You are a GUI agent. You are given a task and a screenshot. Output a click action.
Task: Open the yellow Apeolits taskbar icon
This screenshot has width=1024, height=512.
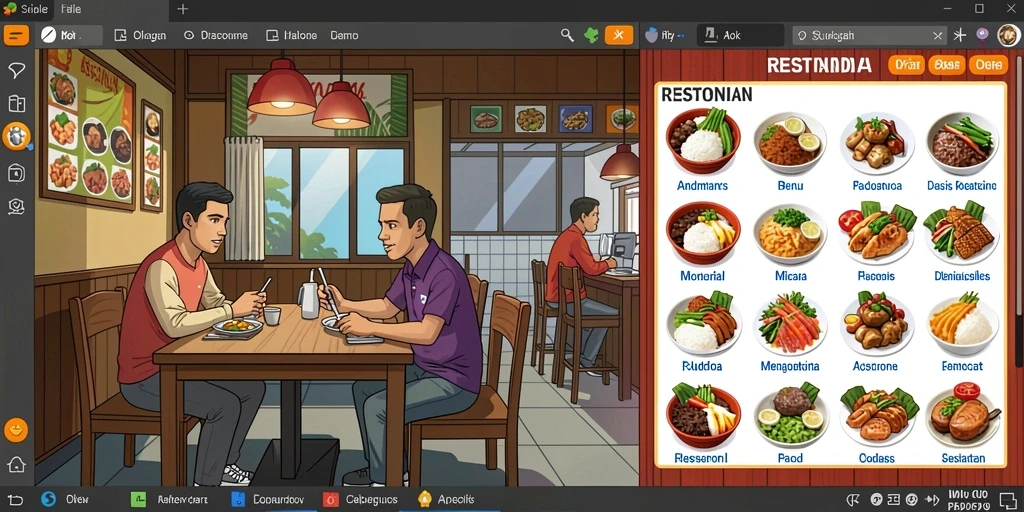click(424, 499)
